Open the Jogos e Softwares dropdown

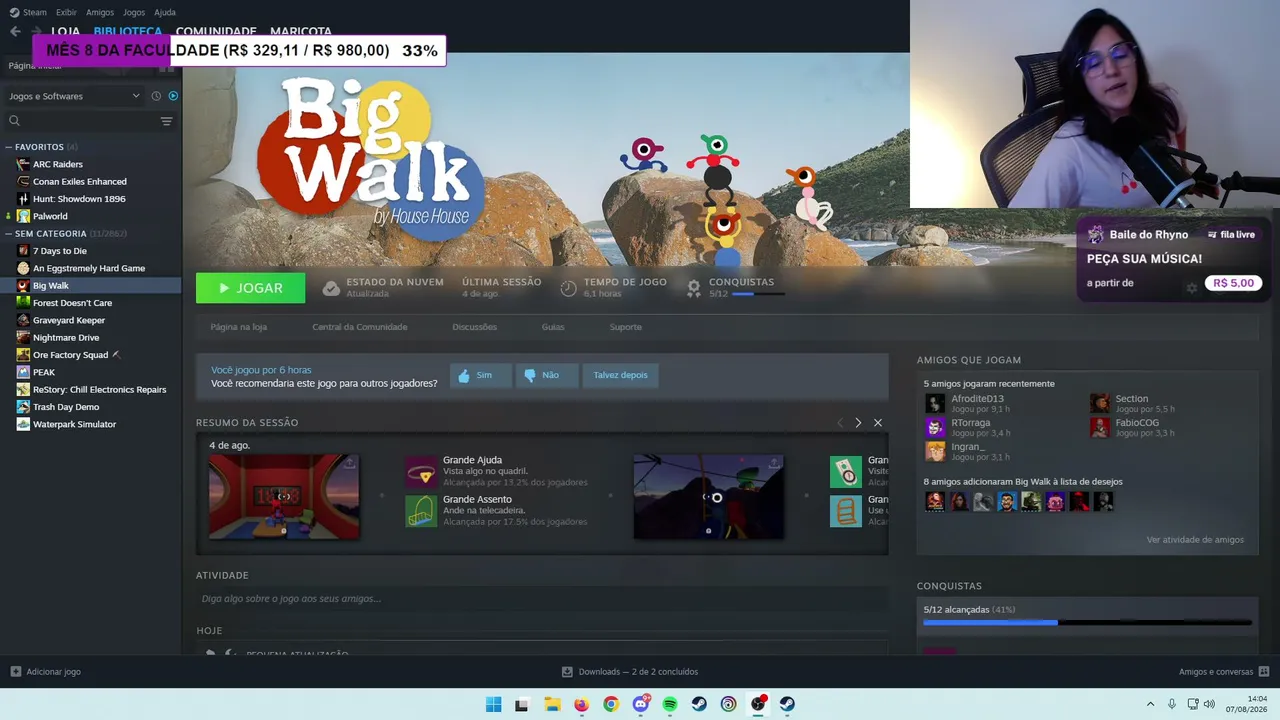coord(74,96)
